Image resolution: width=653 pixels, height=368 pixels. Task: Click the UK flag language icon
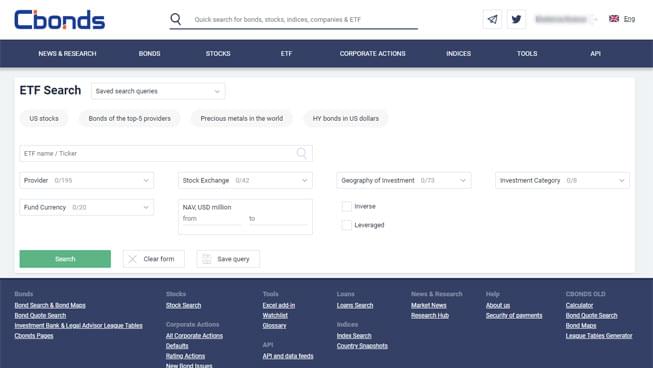point(614,19)
